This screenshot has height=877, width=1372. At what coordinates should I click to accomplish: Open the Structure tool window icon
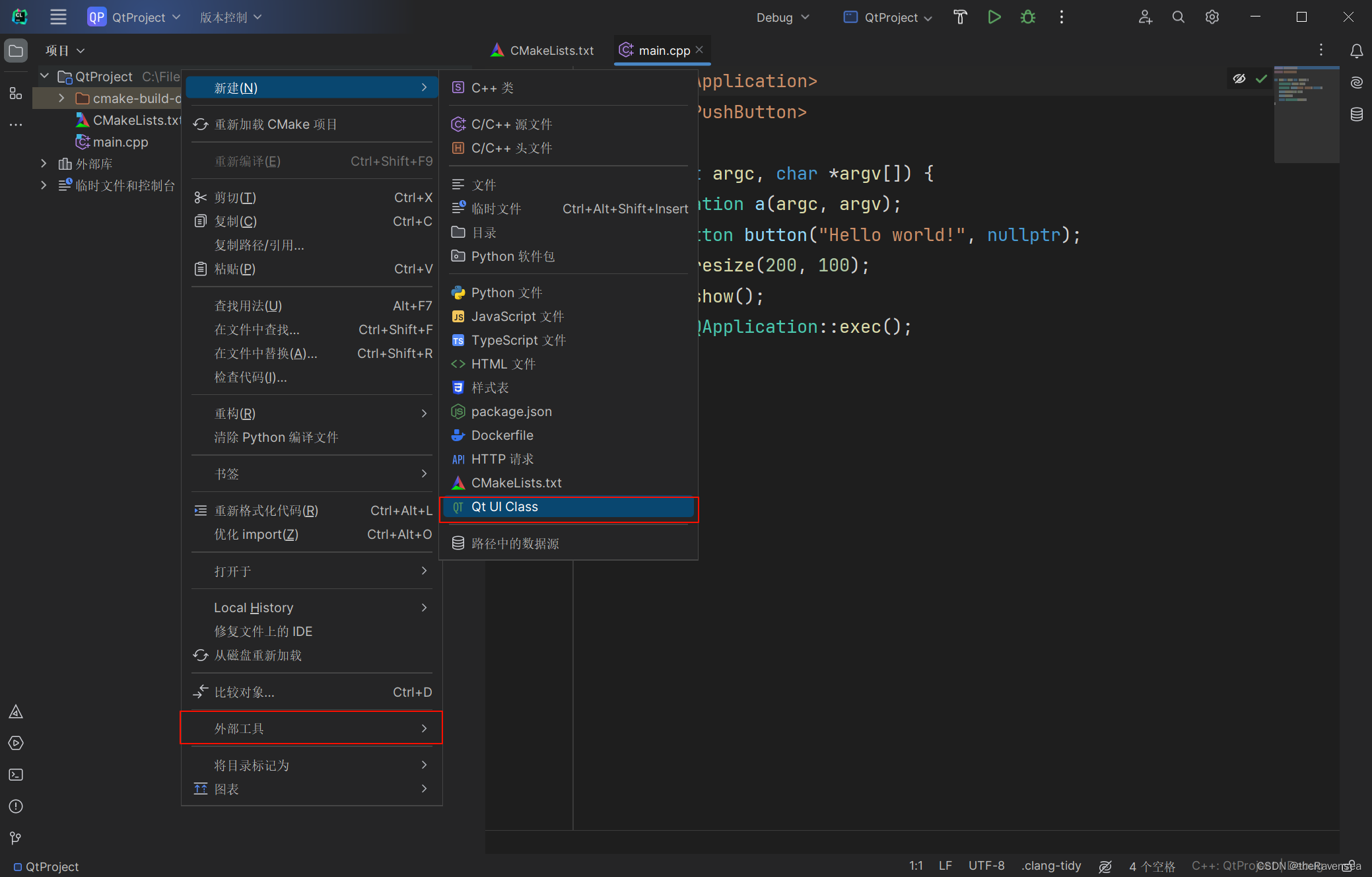[x=16, y=94]
